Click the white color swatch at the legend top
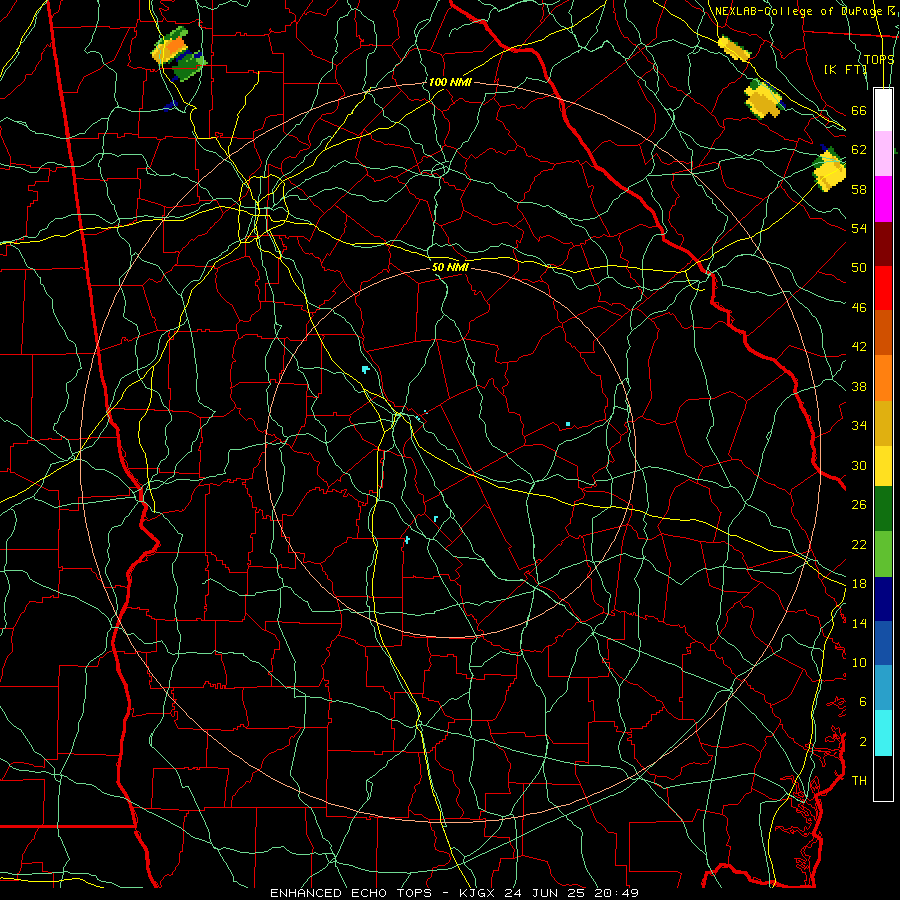 tap(883, 110)
